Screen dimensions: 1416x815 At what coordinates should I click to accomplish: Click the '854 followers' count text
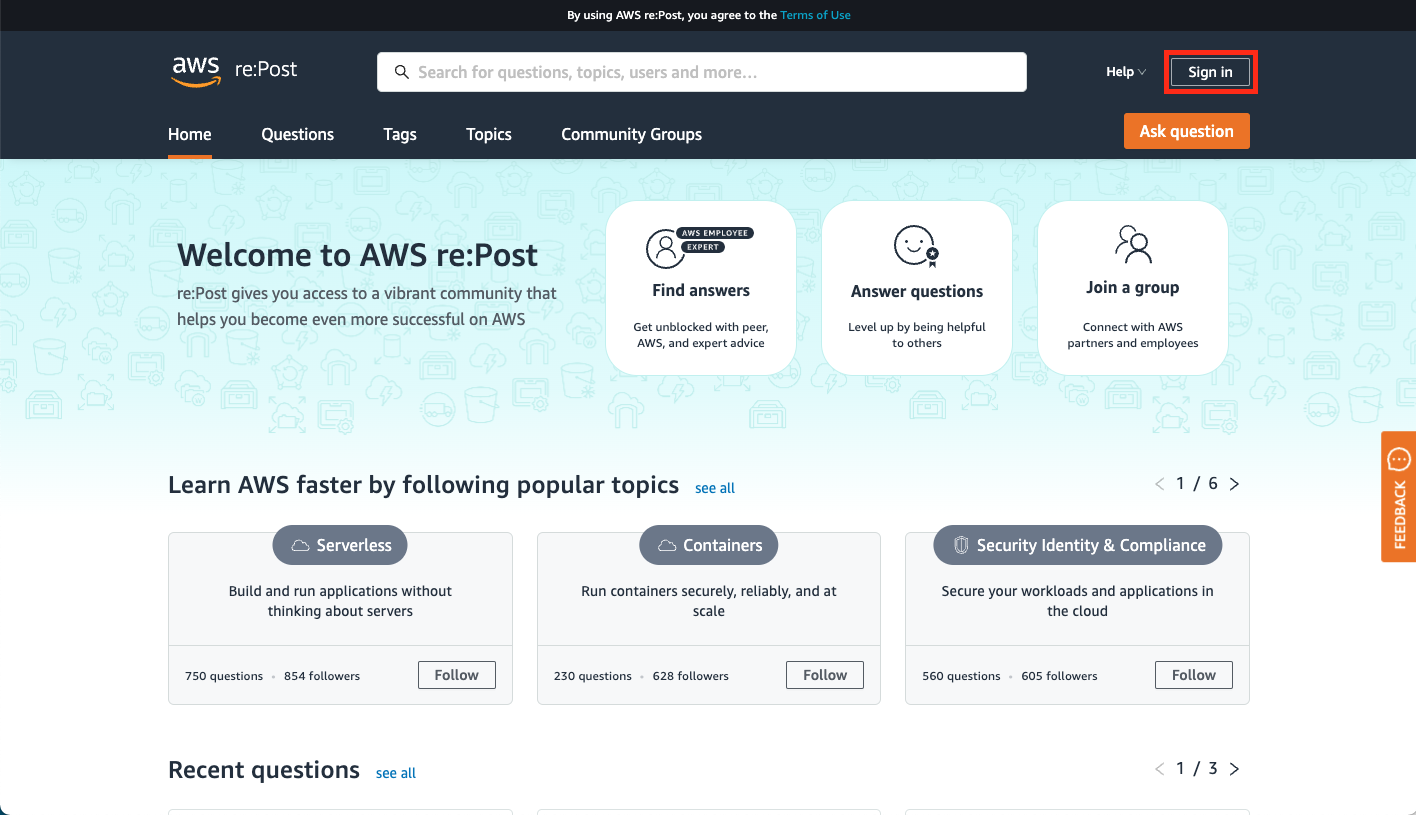coord(322,676)
